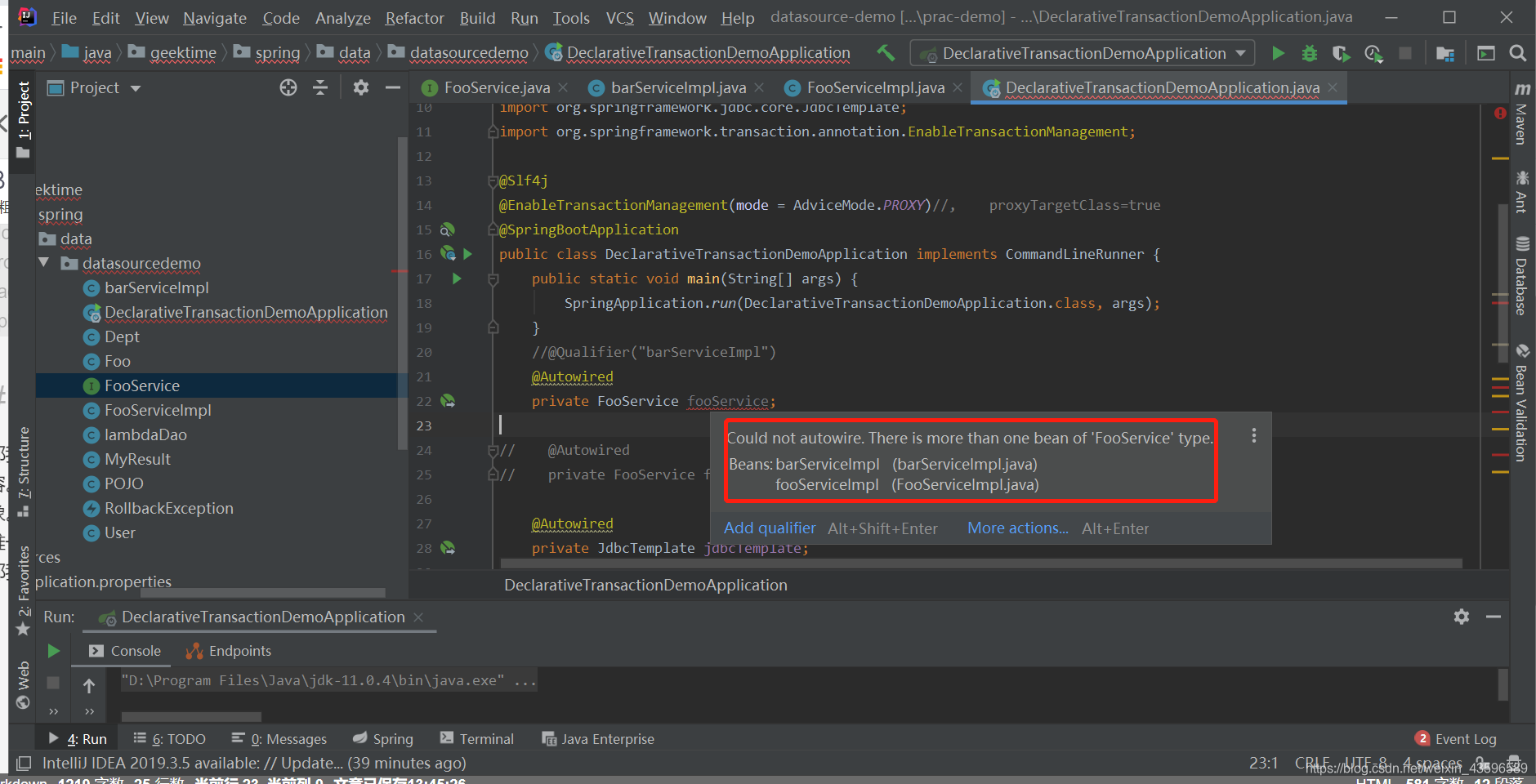Click the quick-fix wrench icon in breadcrumbs
Viewport: 1536px width, 784px height.
point(886,52)
